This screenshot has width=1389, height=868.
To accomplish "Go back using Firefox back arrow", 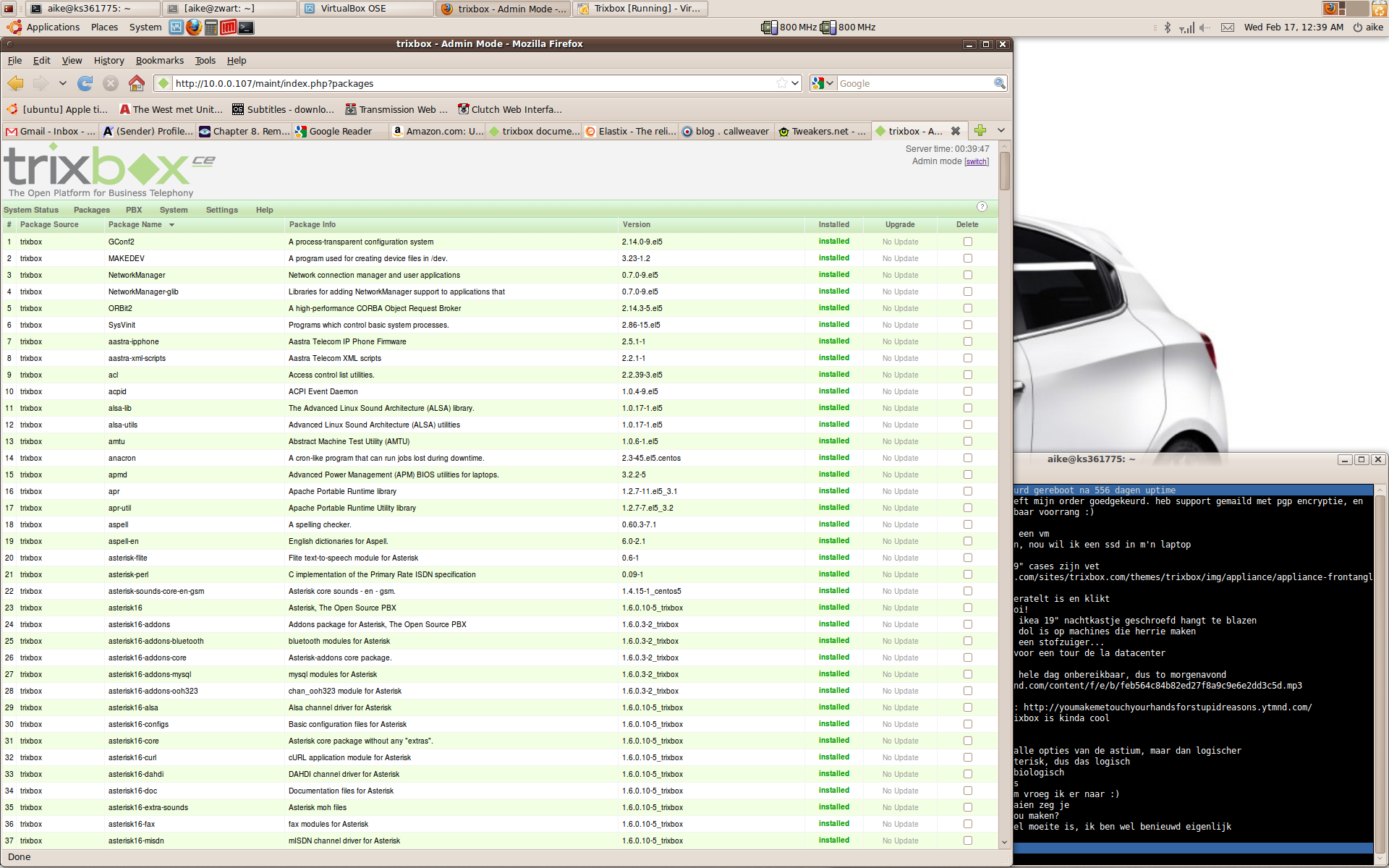I will click(15, 83).
